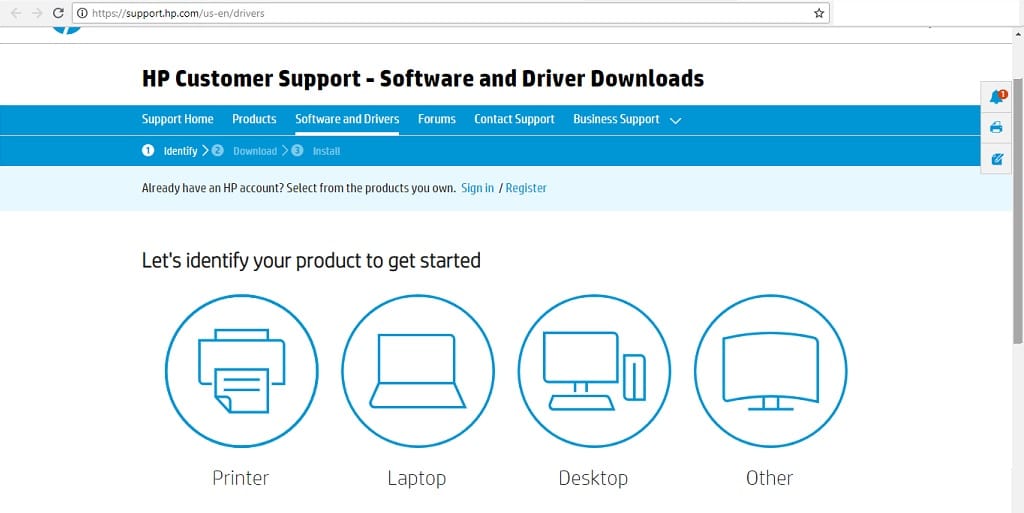This screenshot has width=1024, height=513.
Task: Click the Sign in link
Action: 477,188
